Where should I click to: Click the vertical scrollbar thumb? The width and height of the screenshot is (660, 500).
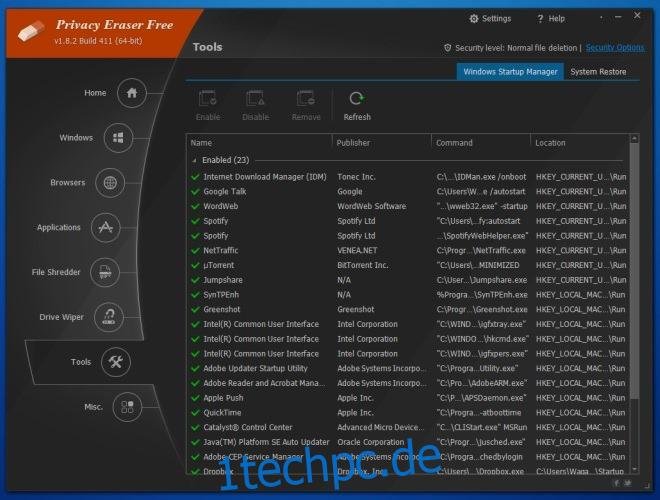634,271
